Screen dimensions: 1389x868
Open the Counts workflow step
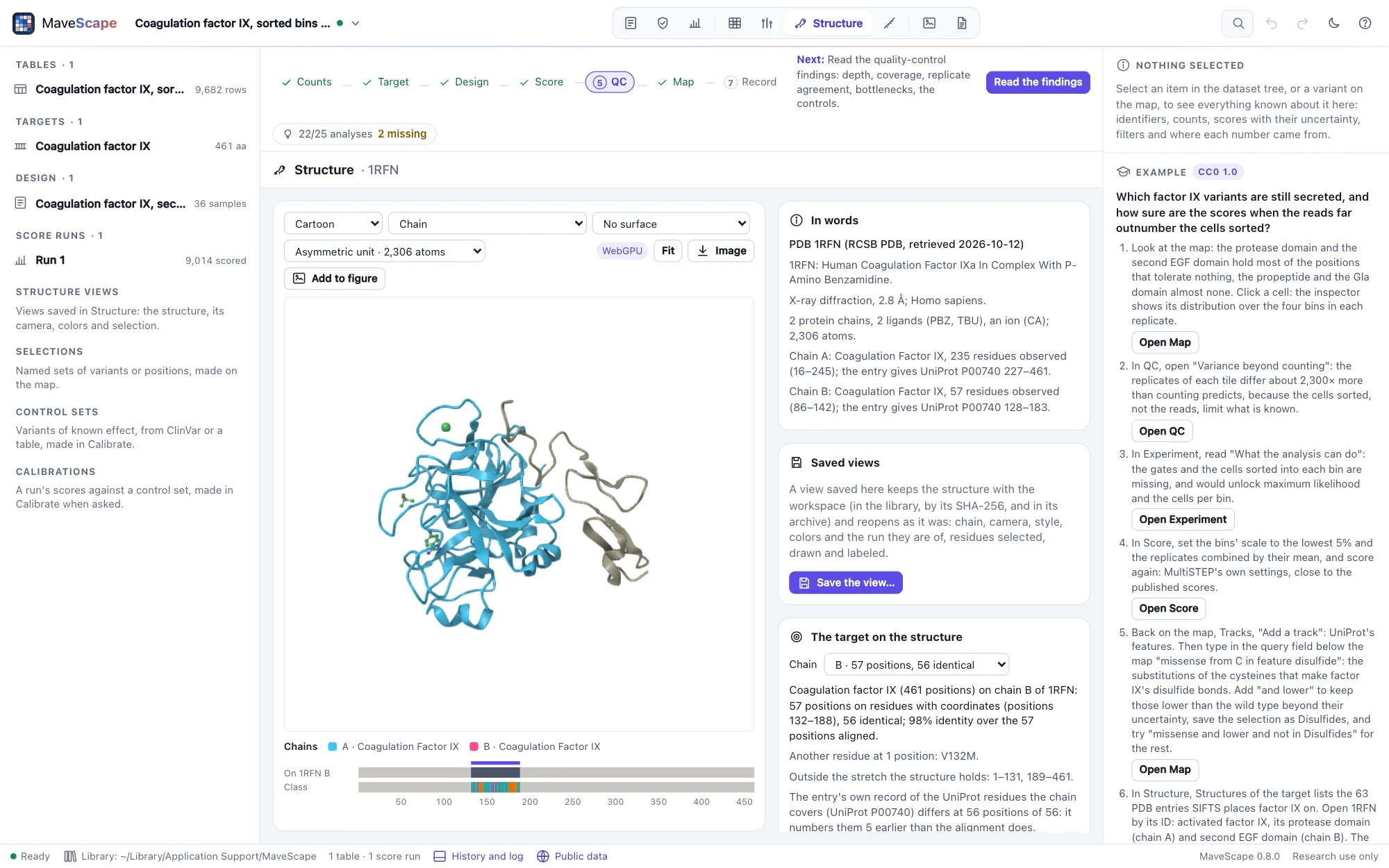pyautogui.click(x=306, y=82)
